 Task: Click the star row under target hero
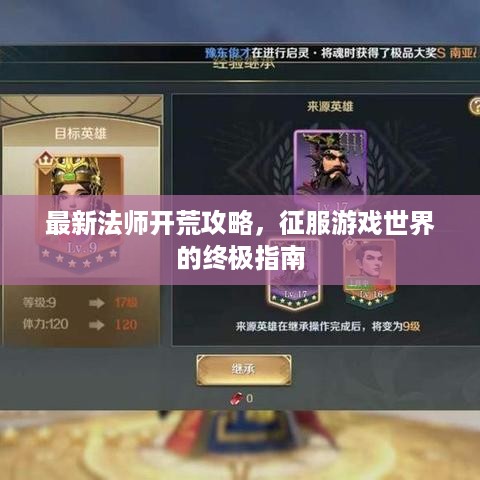(x=79, y=258)
